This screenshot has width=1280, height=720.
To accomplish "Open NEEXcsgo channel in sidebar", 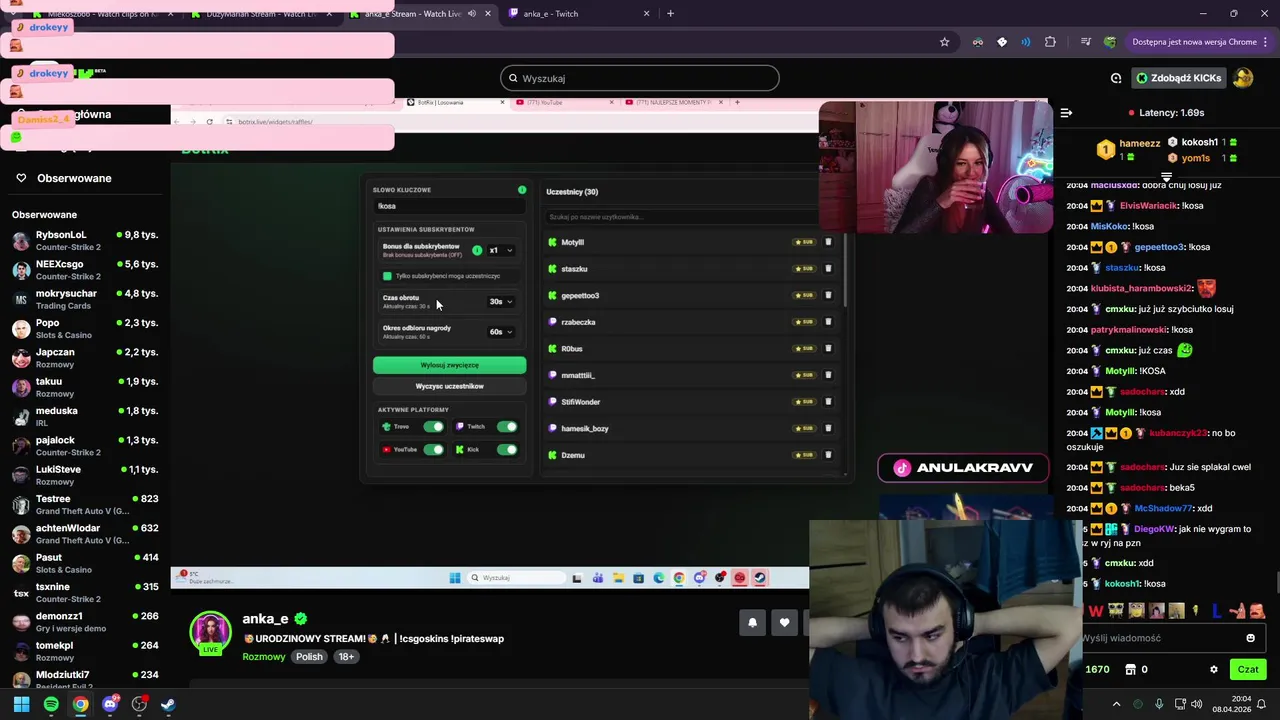I will 85,270.
